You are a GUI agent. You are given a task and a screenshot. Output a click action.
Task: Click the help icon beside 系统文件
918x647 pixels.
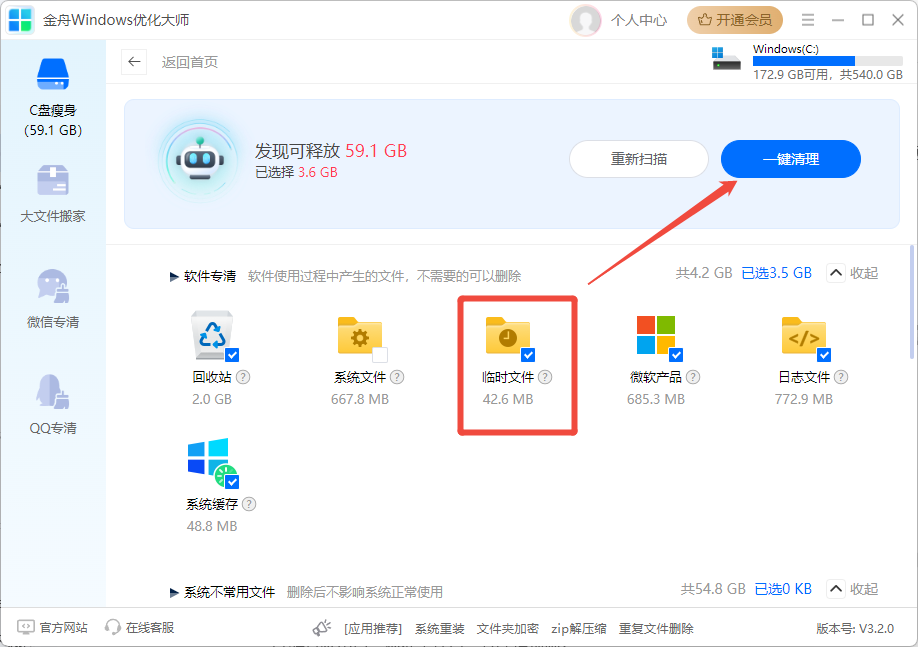[397, 377]
